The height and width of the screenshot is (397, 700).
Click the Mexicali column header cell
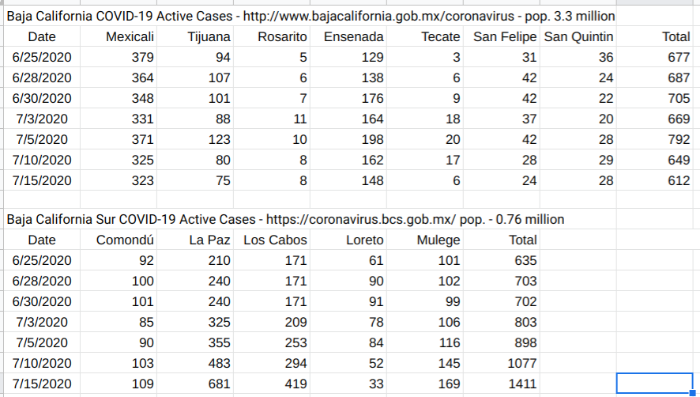119,37
